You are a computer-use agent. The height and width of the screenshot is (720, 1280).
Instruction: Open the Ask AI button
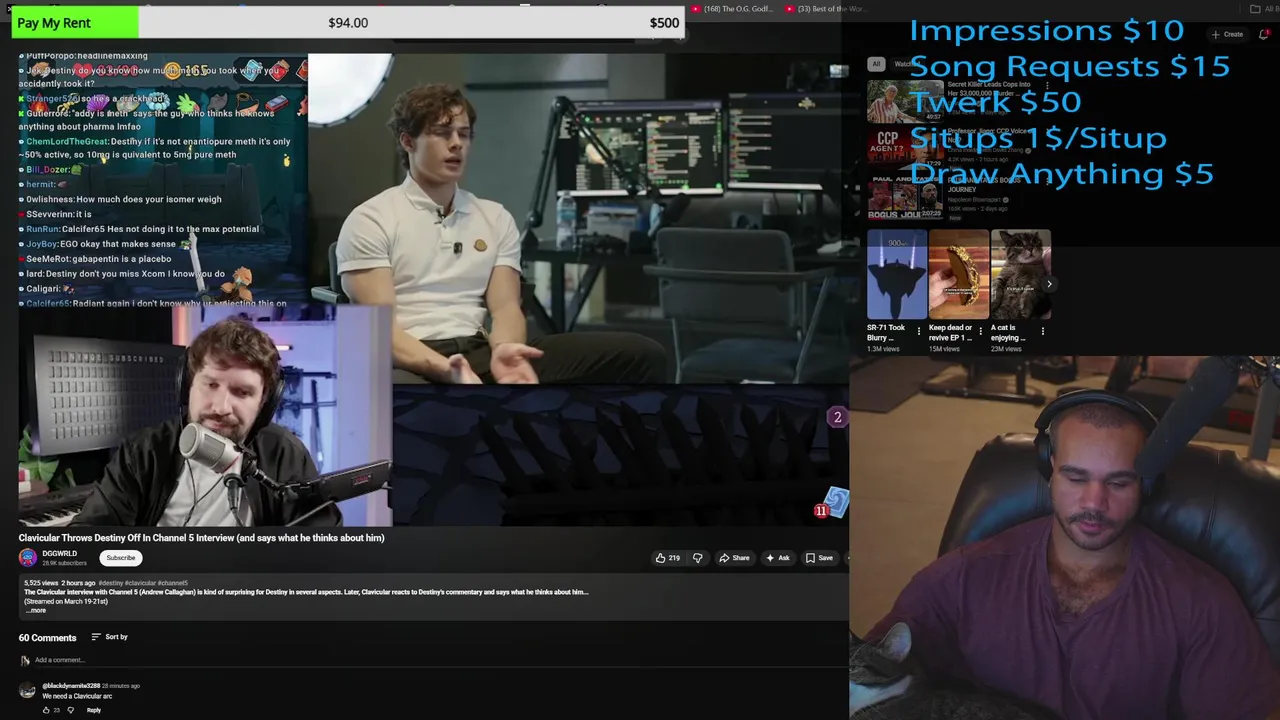(778, 558)
